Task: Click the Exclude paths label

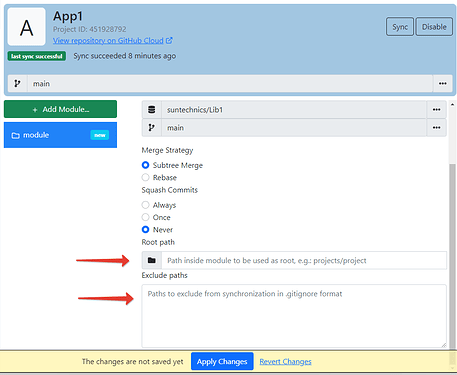Action: pos(164,275)
